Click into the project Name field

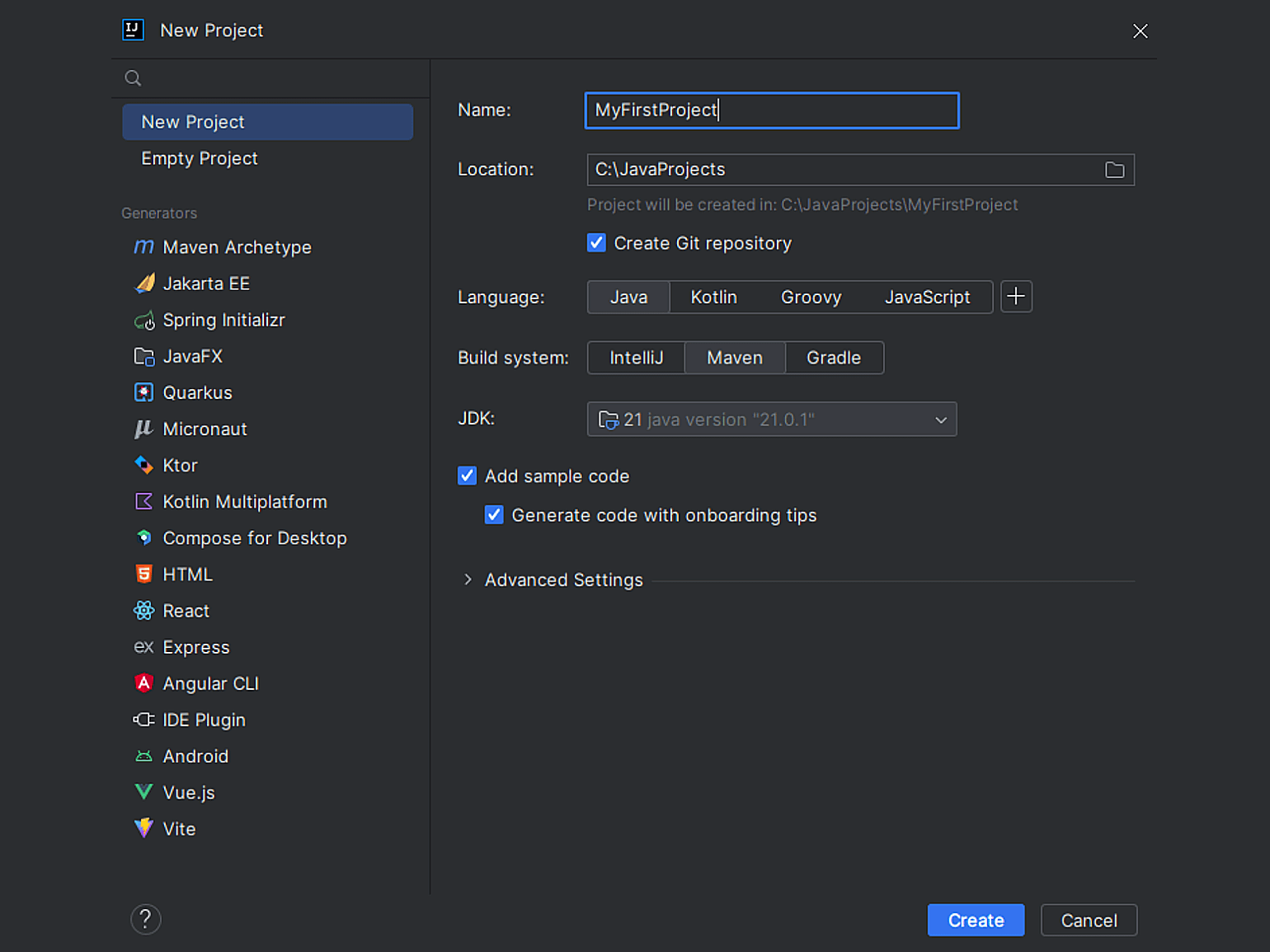tap(772, 110)
